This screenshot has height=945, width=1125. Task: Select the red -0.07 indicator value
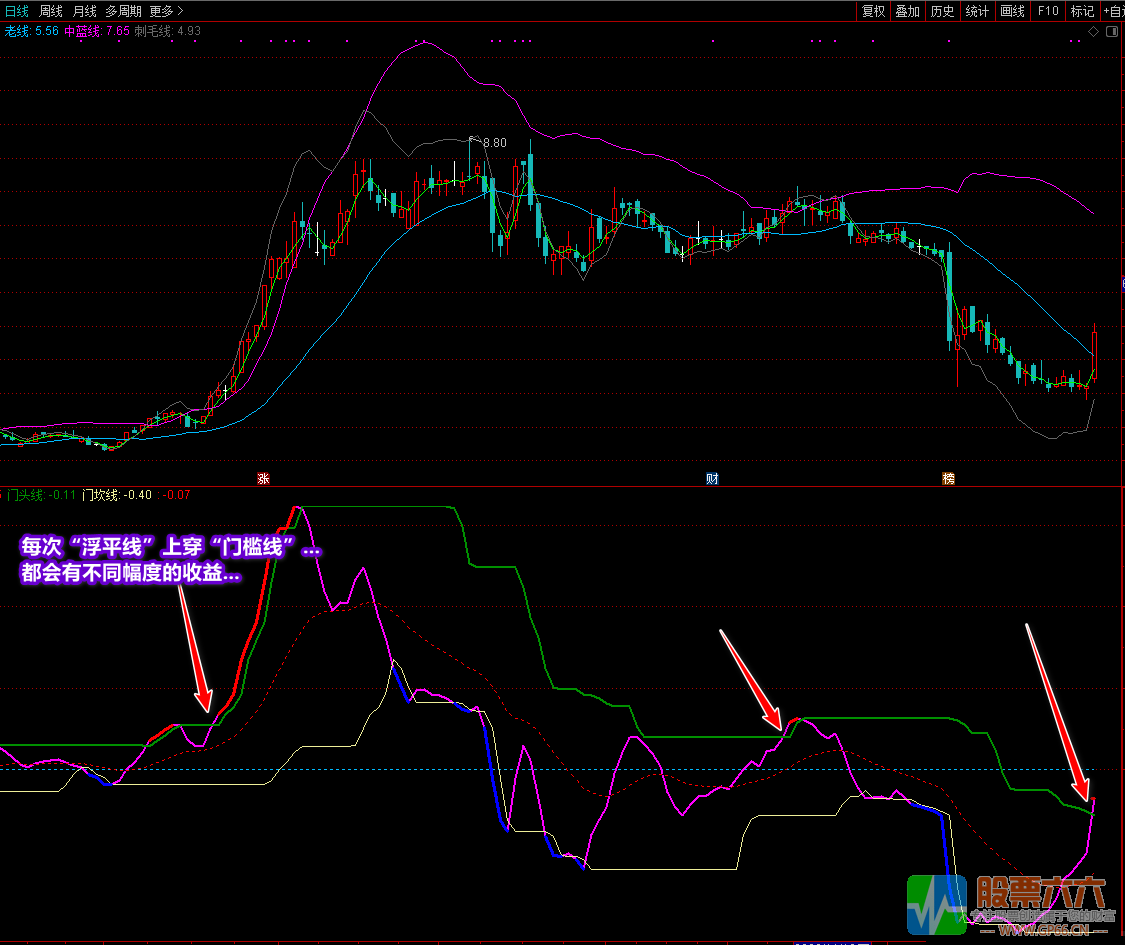[176, 495]
